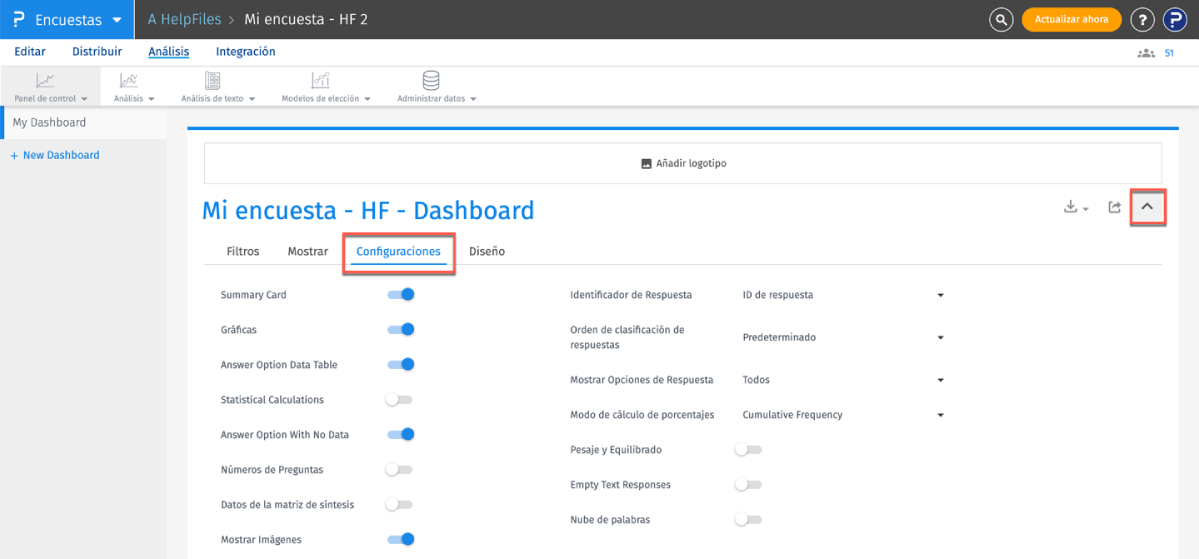
Task: Open the Distribuir menu
Action: click(x=97, y=52)
